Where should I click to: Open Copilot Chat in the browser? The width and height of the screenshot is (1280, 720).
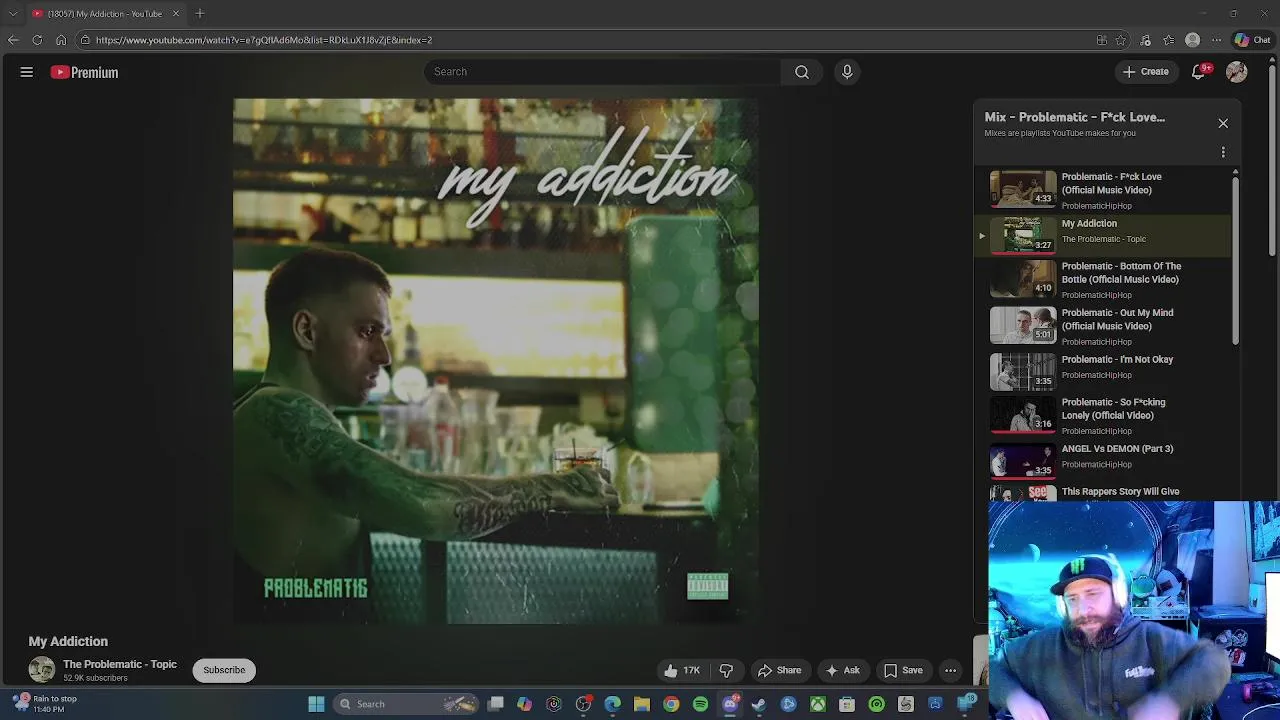[1252, 40]
